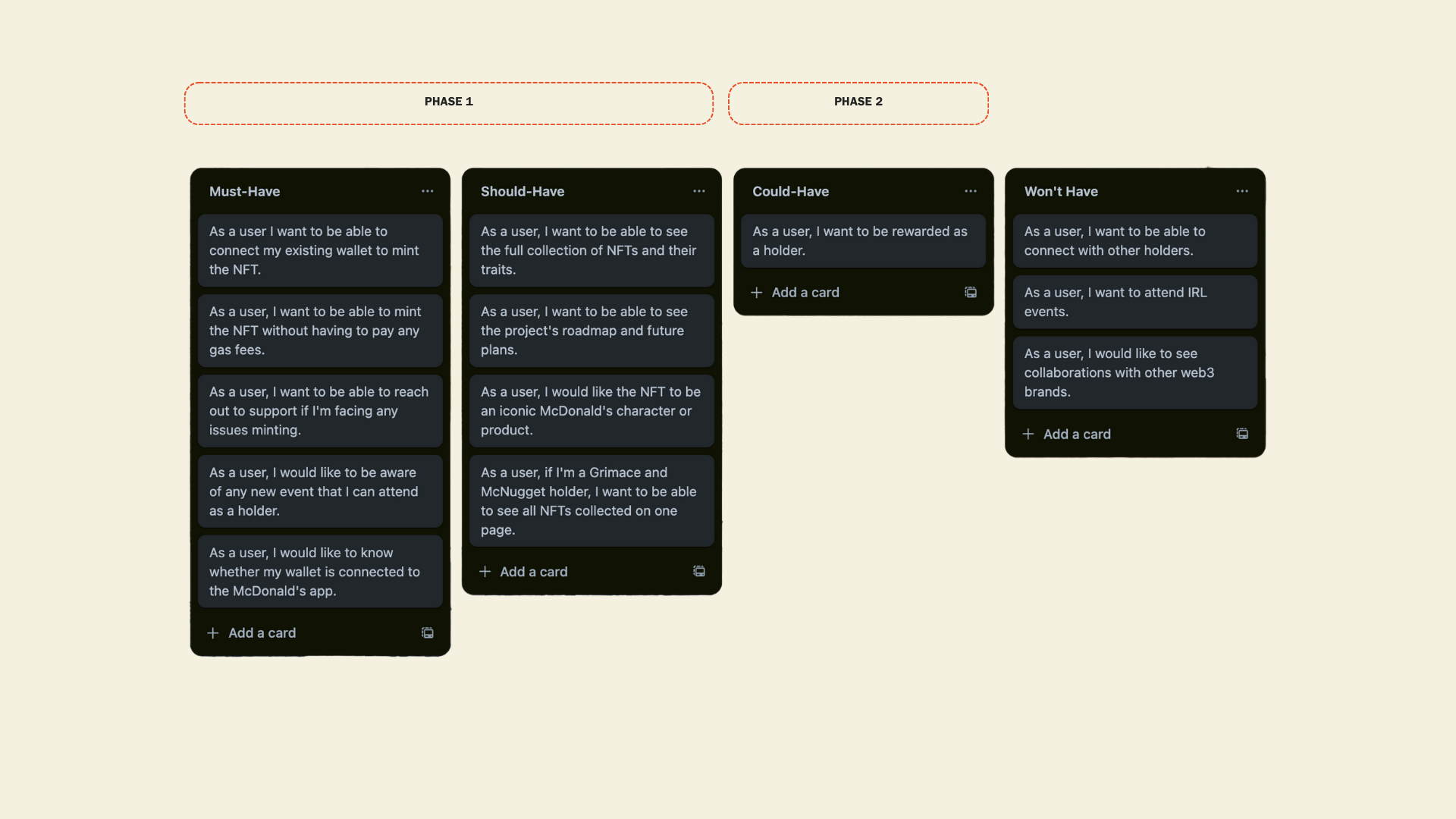The width and height of the screenshot is (1456, 819).
Task: Open the Must-Have list options menu
Action: (x=428, y=191)
